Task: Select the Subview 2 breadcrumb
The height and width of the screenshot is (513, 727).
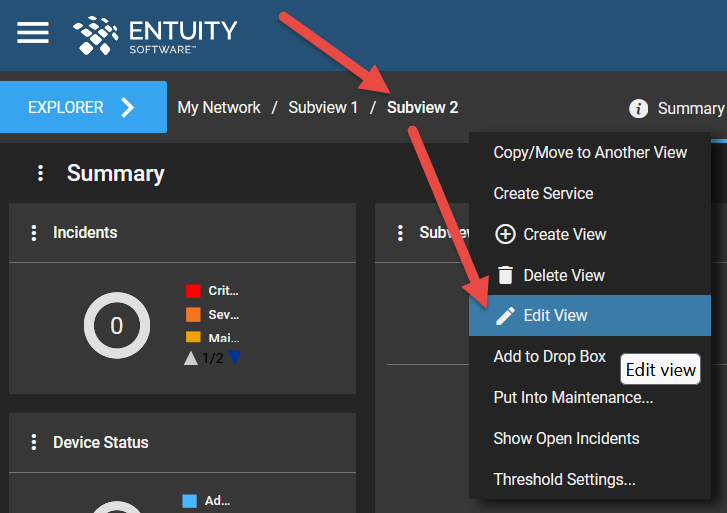Action: [422, 108]
